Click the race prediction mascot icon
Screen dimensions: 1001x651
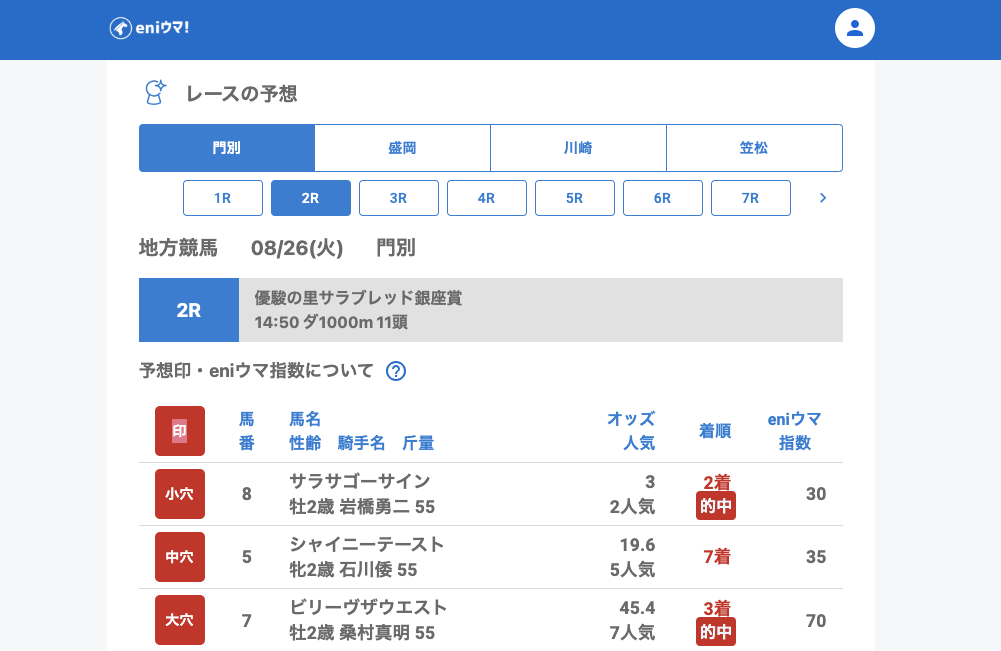pos(155,93)
